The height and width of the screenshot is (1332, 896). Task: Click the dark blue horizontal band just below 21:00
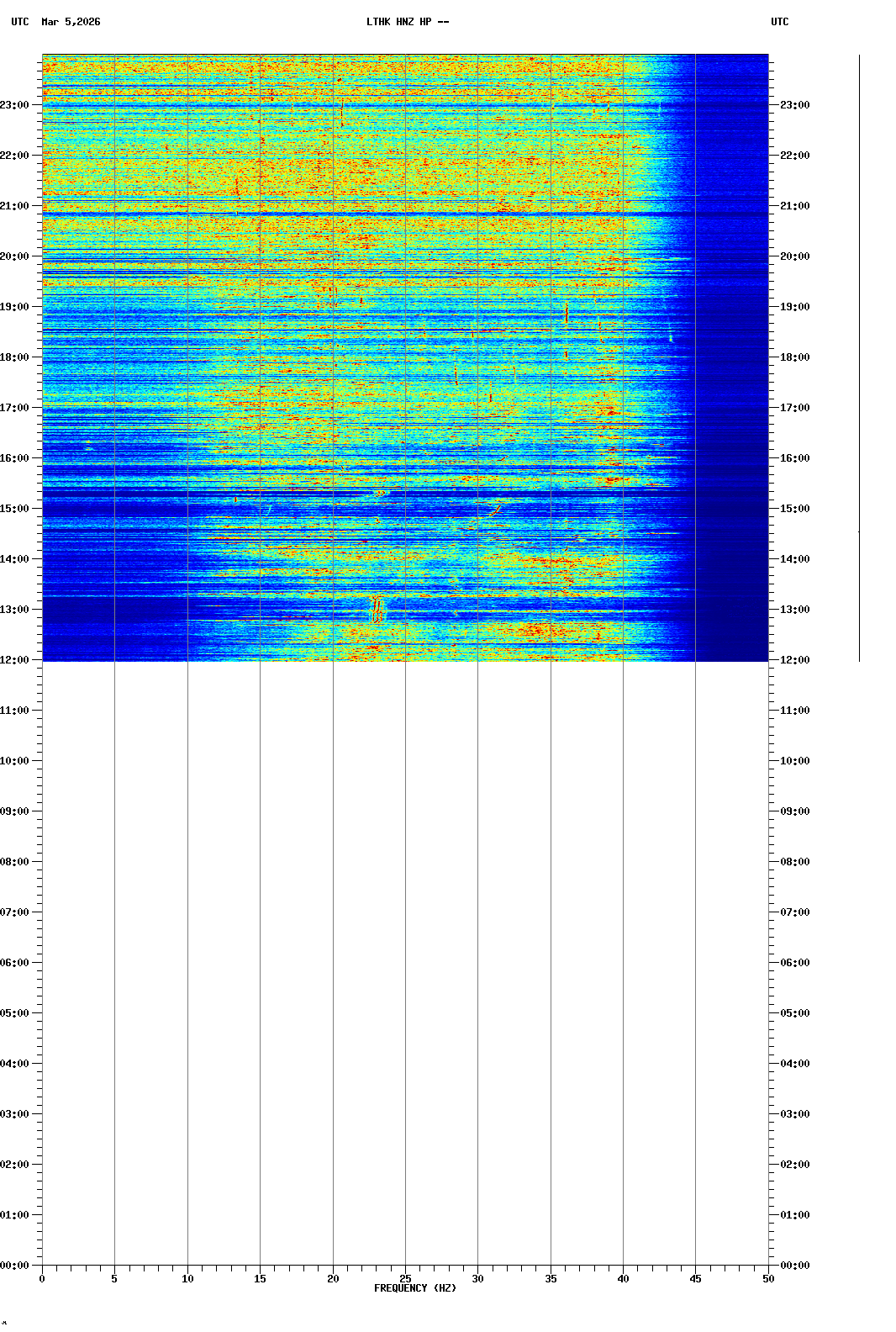click(x=336, y=215)
